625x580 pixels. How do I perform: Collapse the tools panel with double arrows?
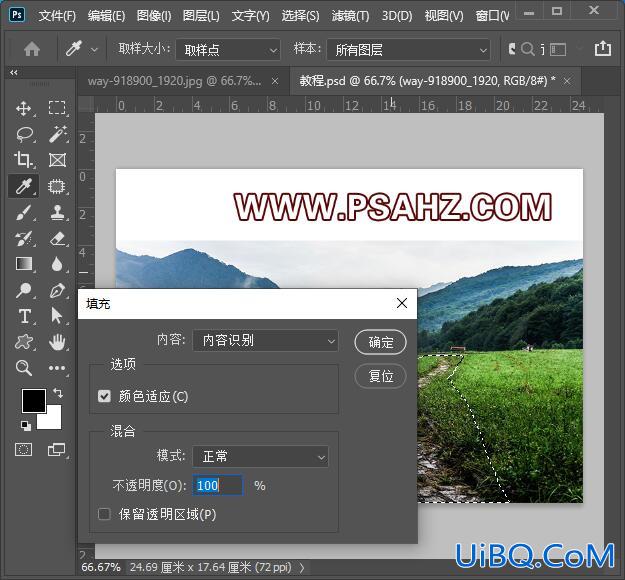click(14, 73)
